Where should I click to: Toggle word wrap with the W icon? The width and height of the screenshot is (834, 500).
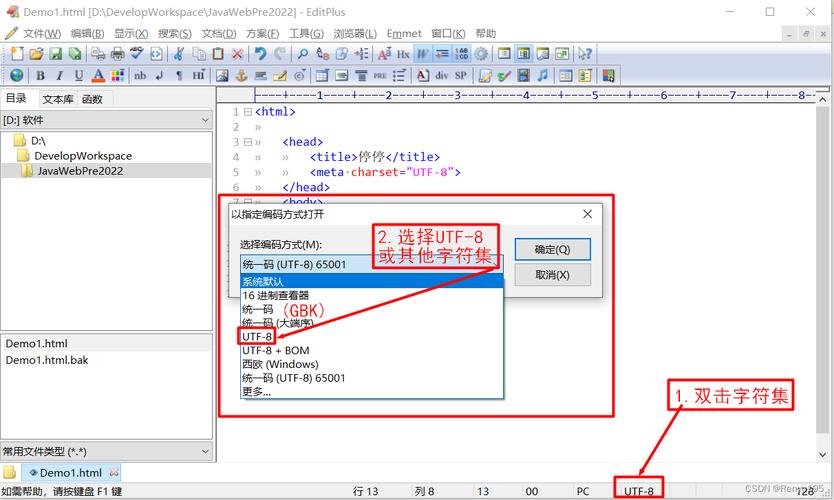click(422, 53)
